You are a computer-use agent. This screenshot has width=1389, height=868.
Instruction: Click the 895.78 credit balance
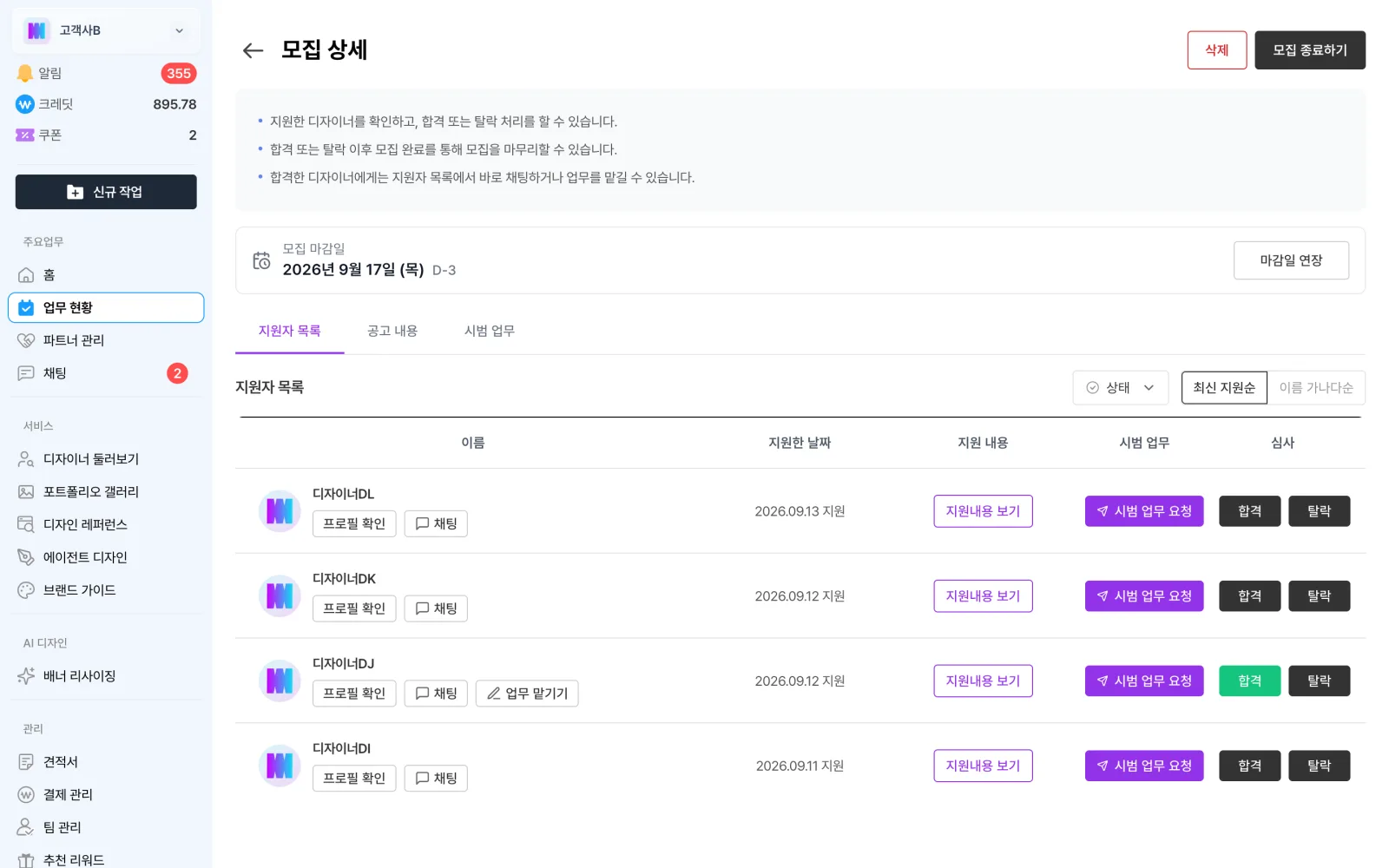[x=174, y=104]
